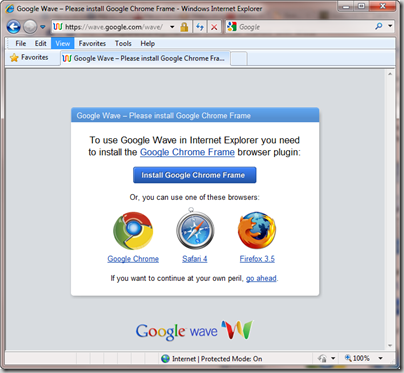Close the Internet Explorer window

[x=382, y=6]
